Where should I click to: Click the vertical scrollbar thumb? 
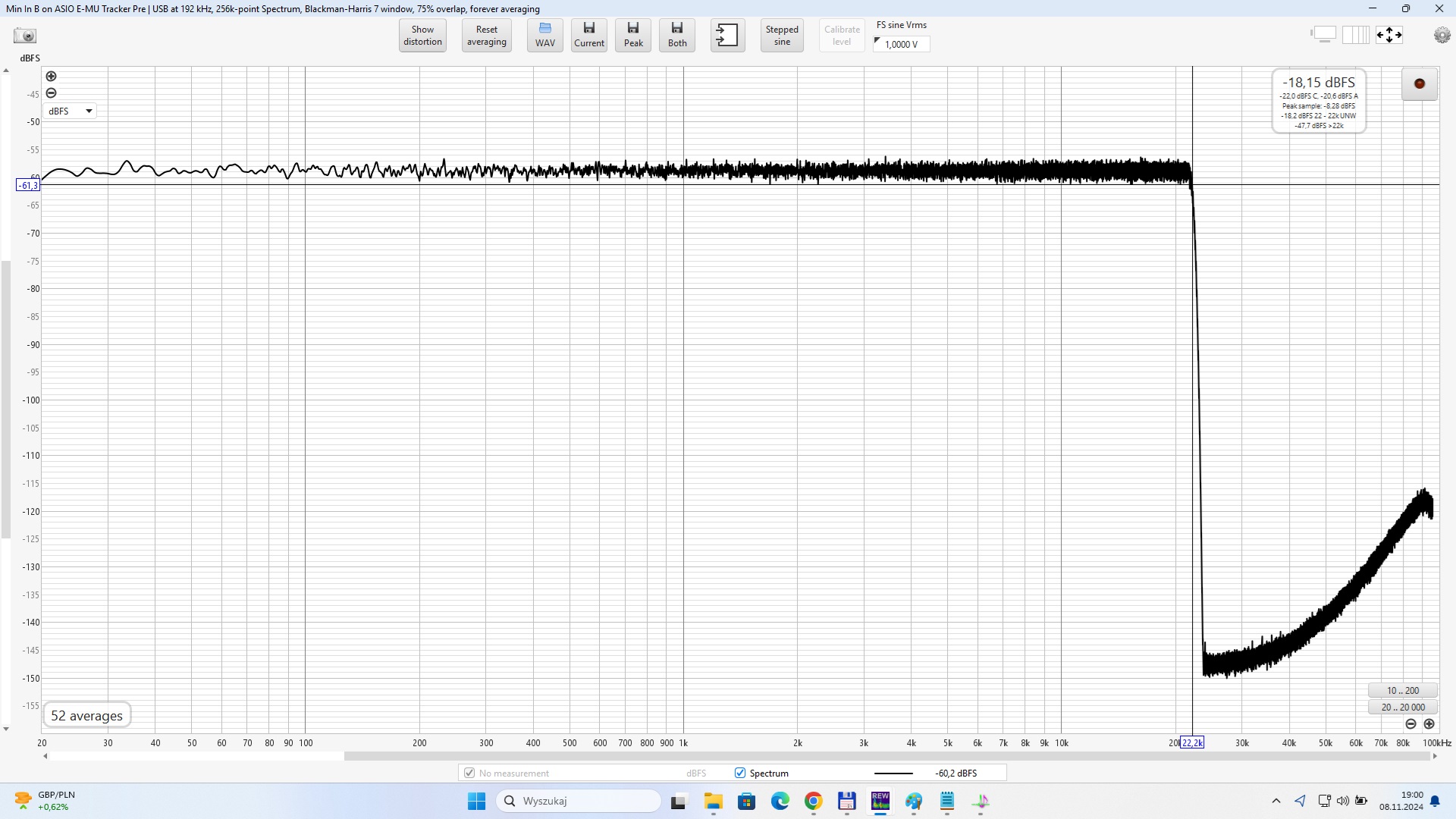6,400
